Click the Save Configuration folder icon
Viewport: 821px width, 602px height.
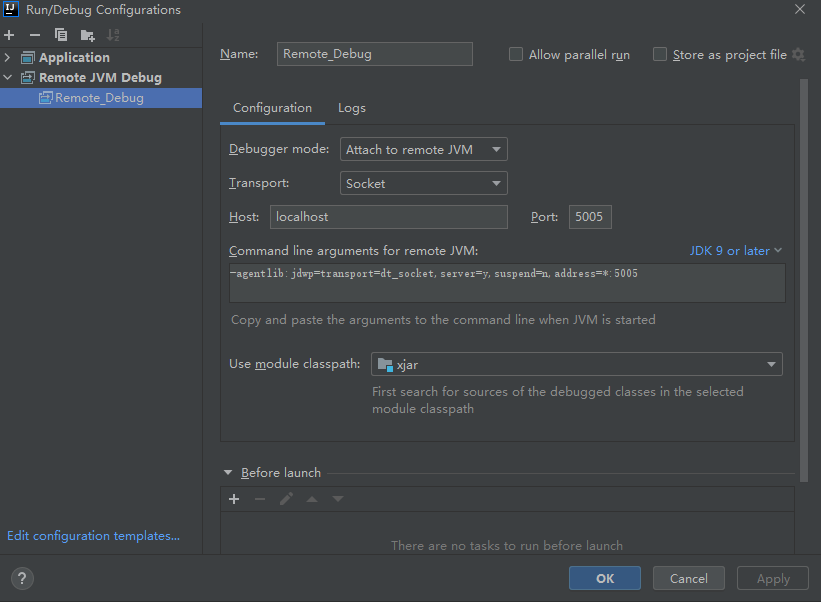tap(87, 35)
